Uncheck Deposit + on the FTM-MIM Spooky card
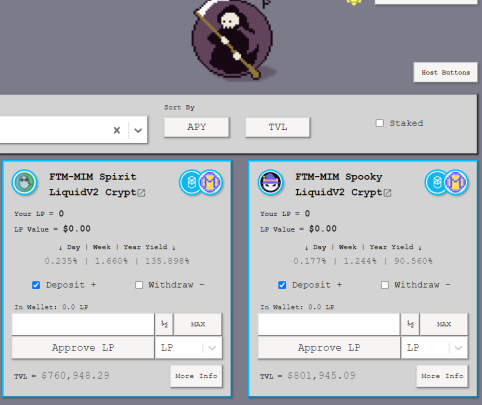Viewport: 482px width, 405px height. coord(282,285)
